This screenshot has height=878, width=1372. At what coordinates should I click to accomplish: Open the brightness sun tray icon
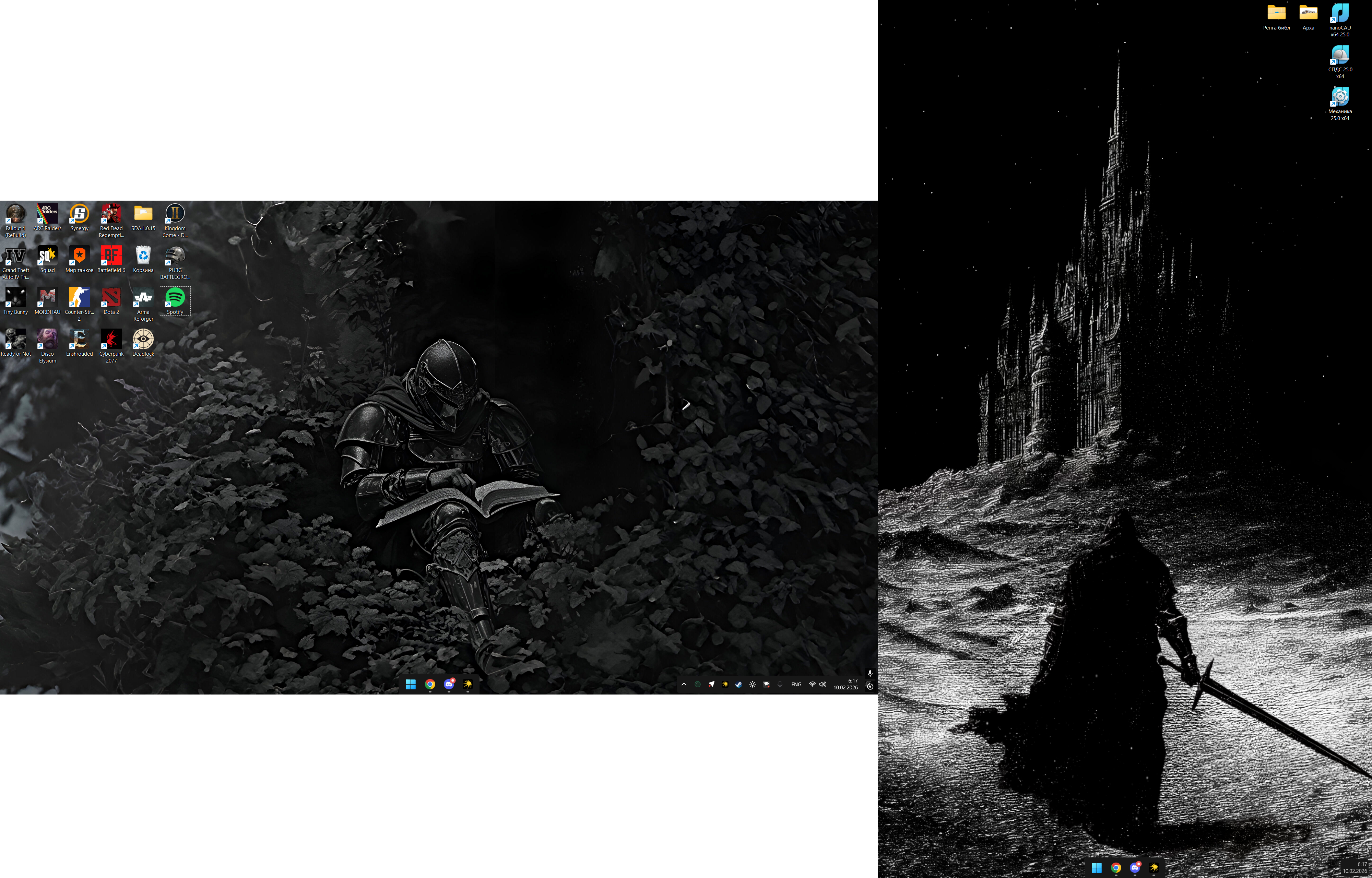coord(753,684)
